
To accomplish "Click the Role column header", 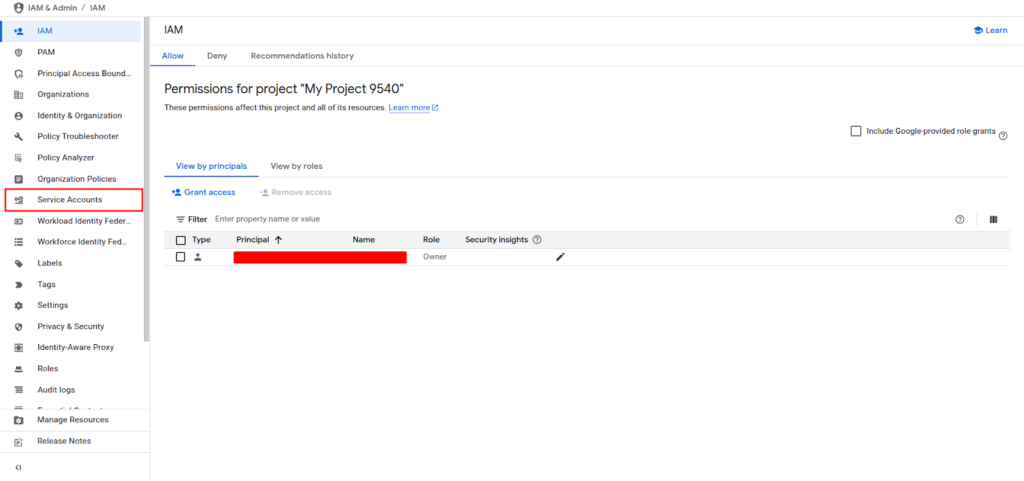I will (431, 240).
